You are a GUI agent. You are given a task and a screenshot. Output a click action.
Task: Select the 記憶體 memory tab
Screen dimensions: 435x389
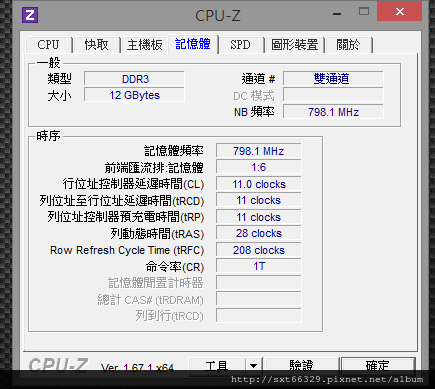(193, 44)
